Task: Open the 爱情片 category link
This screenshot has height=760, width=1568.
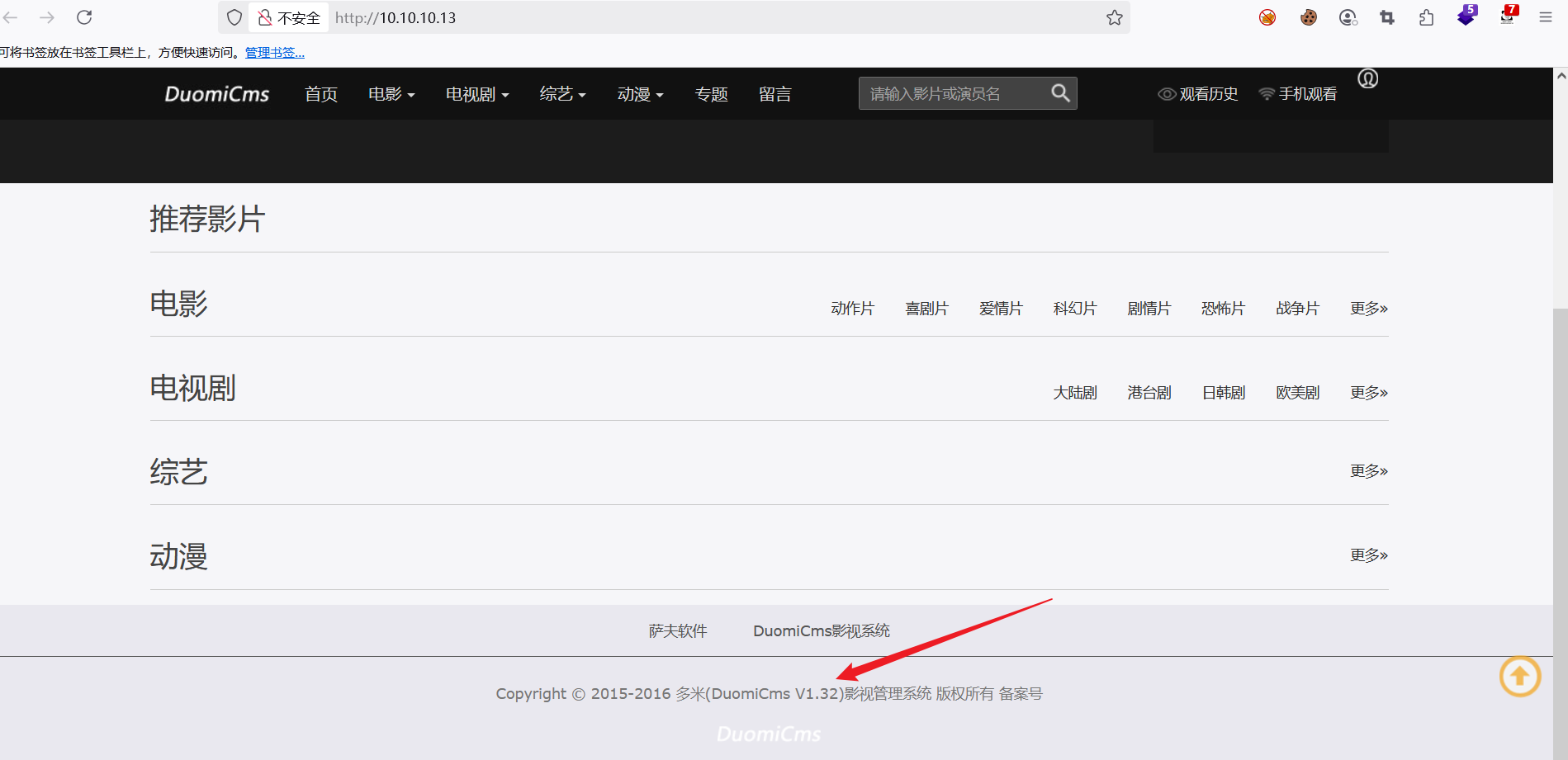Action: pyautogui.click(x=1002, y=309)
